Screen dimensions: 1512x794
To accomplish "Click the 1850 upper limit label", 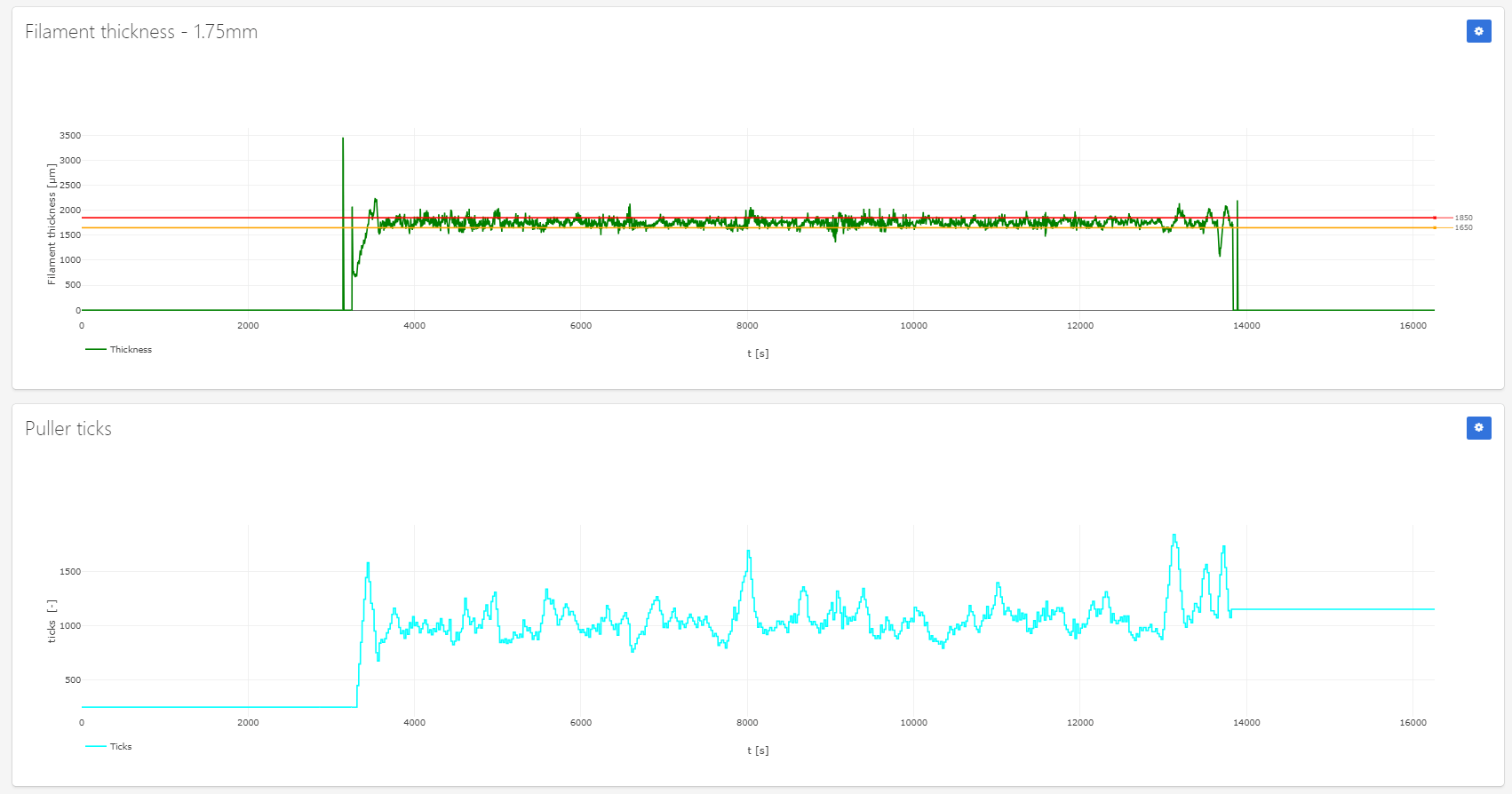I will [1463, 218].
